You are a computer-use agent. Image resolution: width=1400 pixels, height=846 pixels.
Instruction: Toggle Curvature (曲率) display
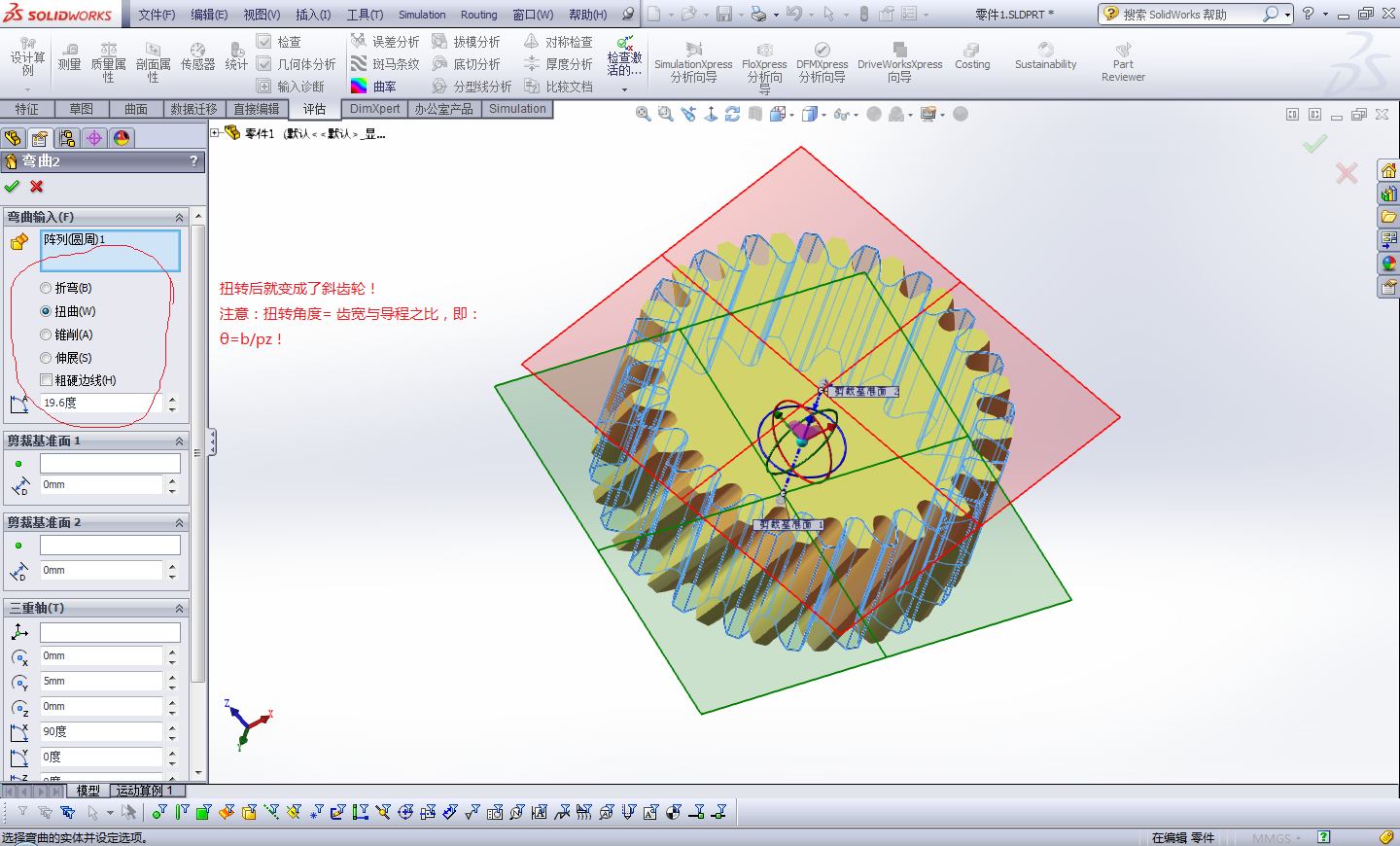coord(374,87)
